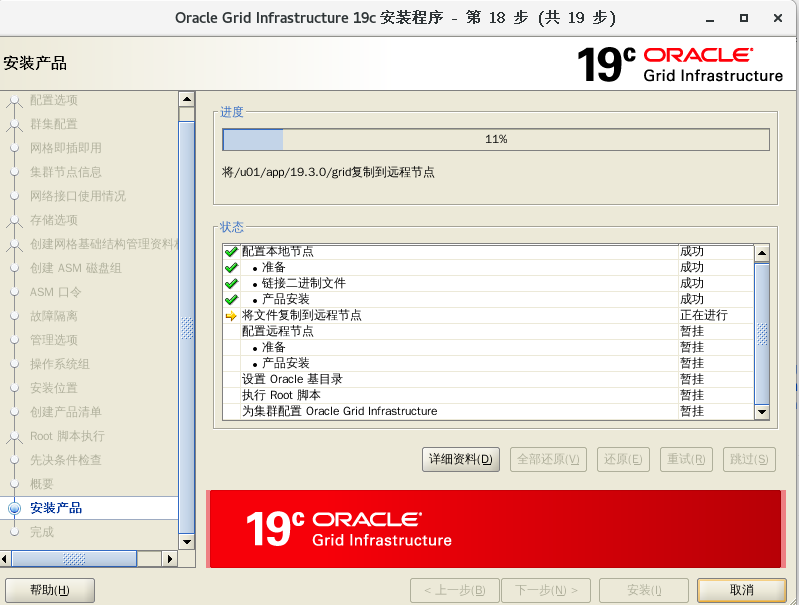The height and width of the screenshot is (605, 799).
Task: Select 创建 ASM 磁盘组 step
Action: coord(75,268)
